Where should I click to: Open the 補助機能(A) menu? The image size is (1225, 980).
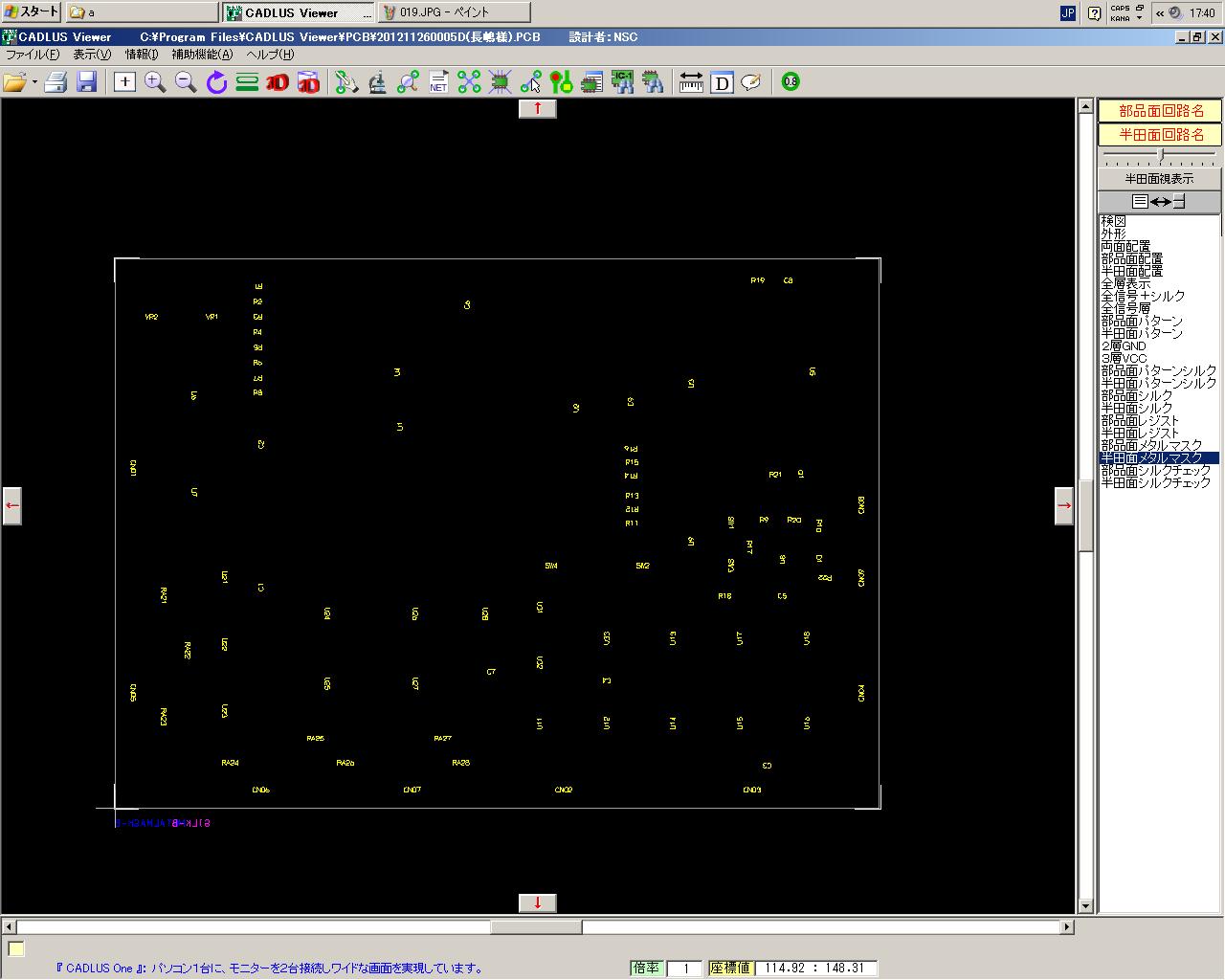tap(202, 55)
